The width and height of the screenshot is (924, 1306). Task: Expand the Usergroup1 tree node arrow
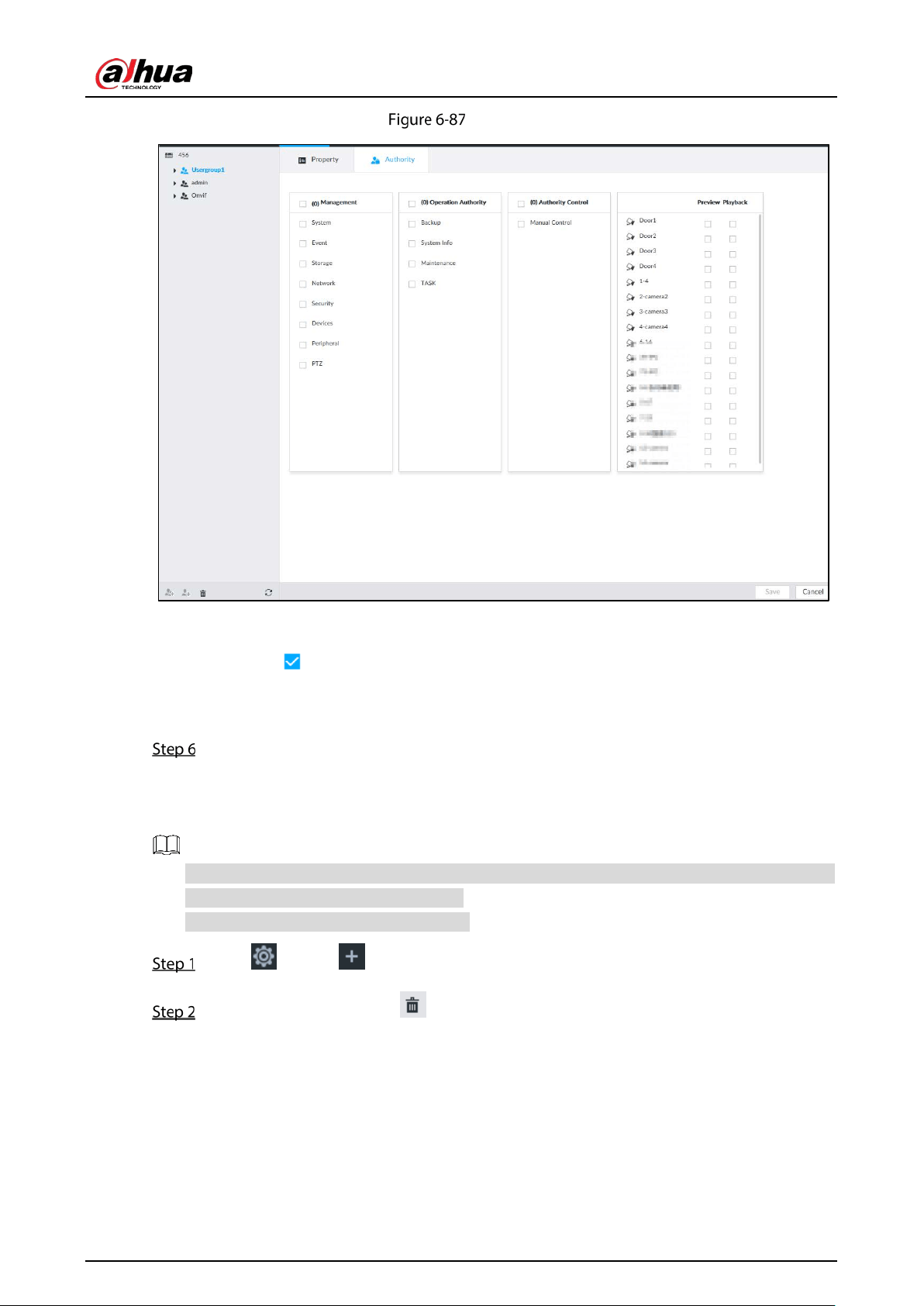click(x=174, y=171)
